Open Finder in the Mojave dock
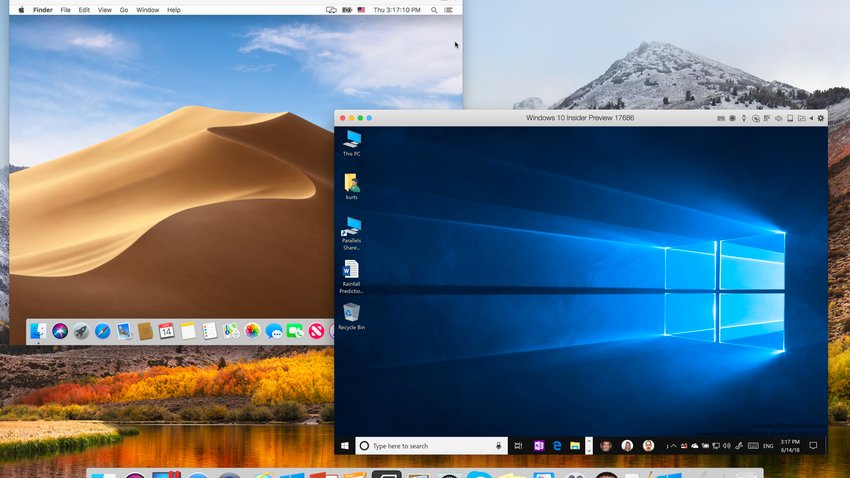 38,331
